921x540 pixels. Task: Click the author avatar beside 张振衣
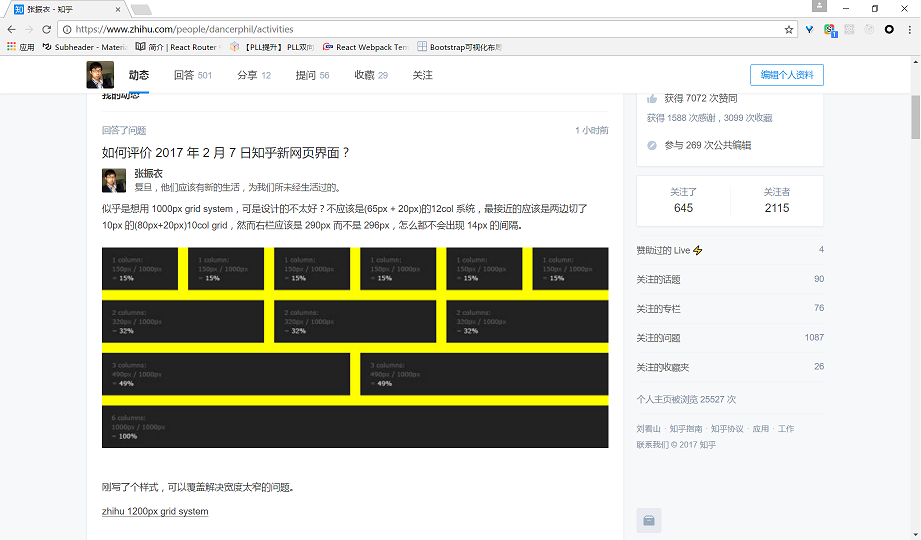pos(114,180)
